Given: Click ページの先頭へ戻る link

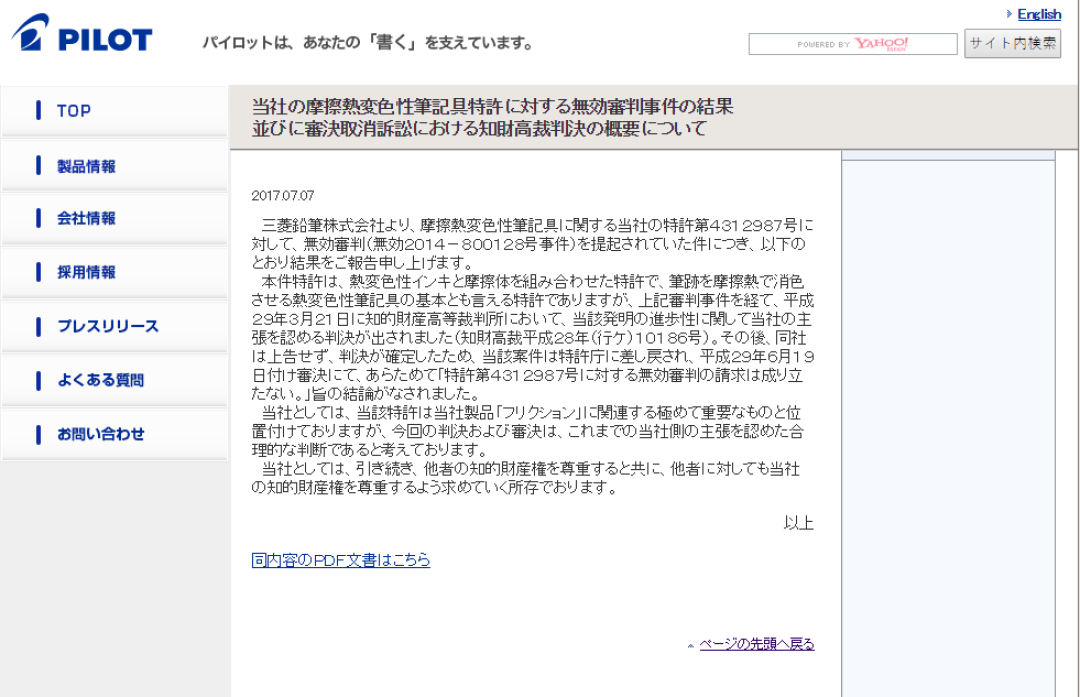Looking at the screenshot, I should coord(756,644).
